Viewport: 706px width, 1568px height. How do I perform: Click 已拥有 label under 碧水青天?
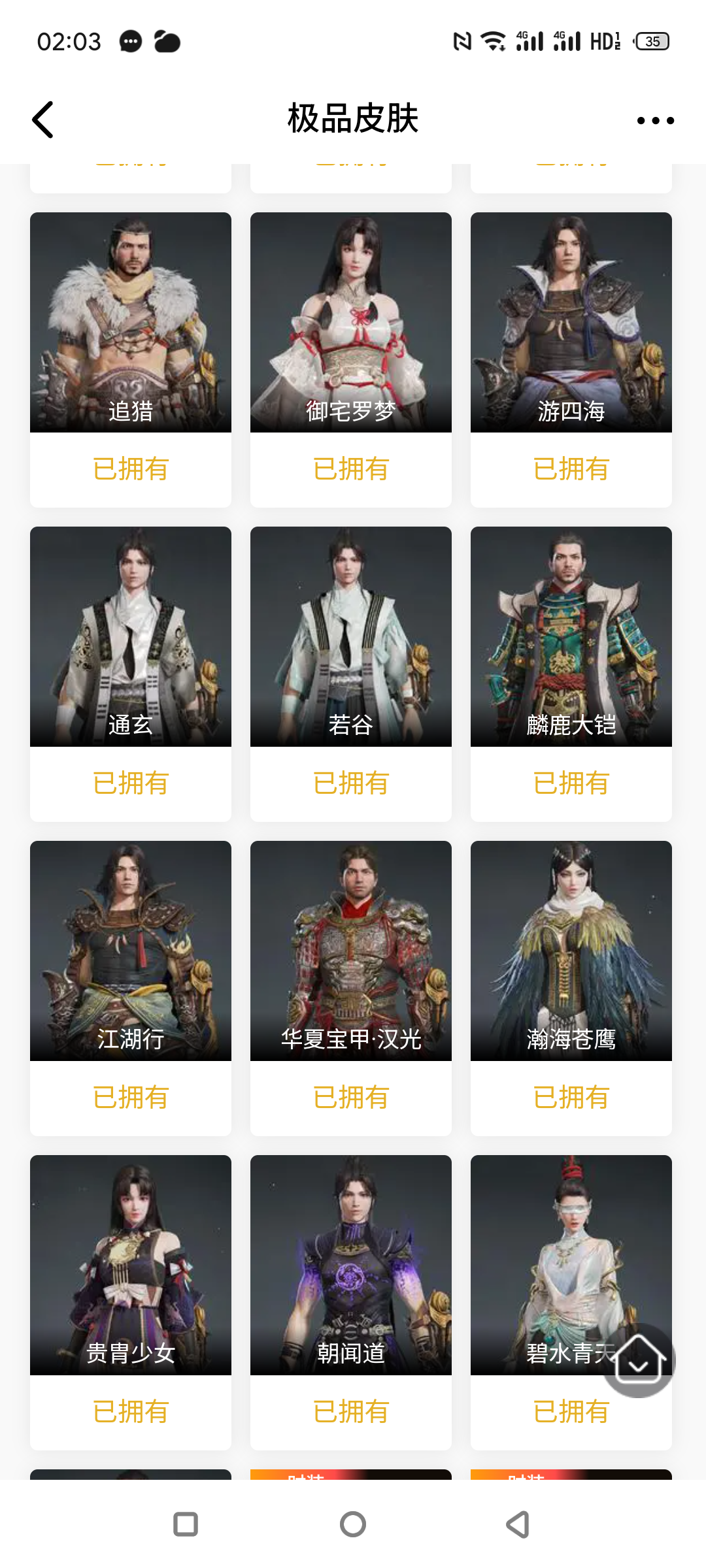pos(571,1412)
